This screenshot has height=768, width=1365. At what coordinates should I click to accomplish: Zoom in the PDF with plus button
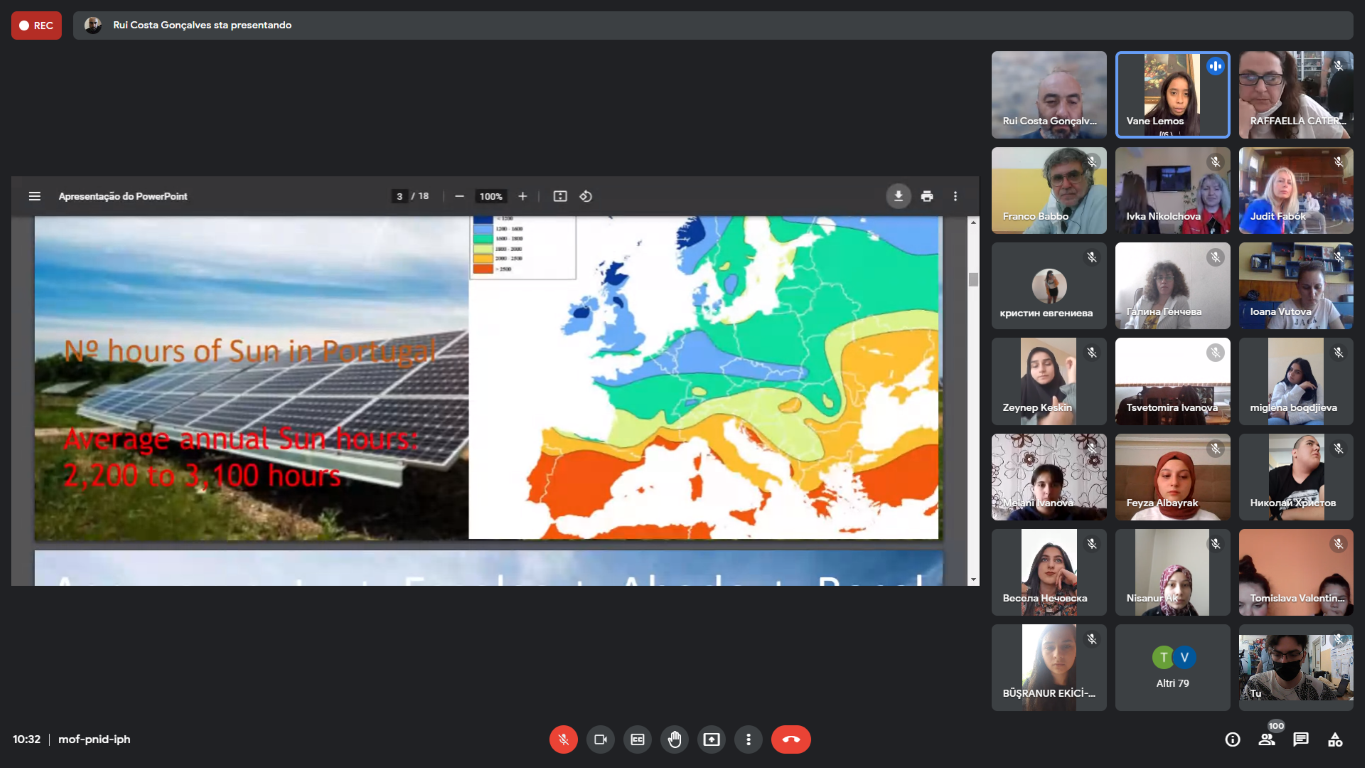522,196
